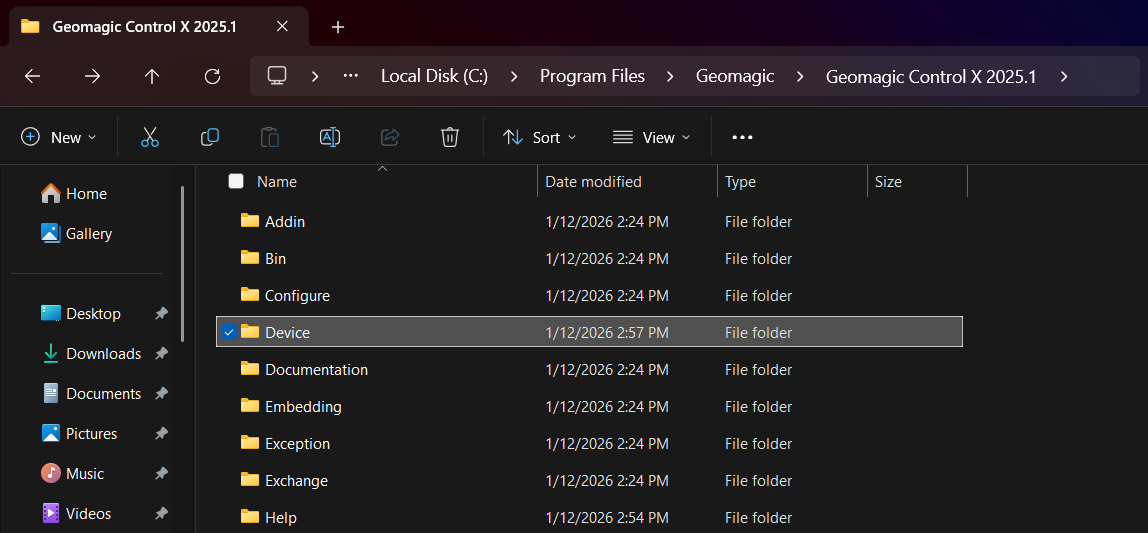Go forward with the right arrow
This screenshot has width=1148, height=533.
92,76
